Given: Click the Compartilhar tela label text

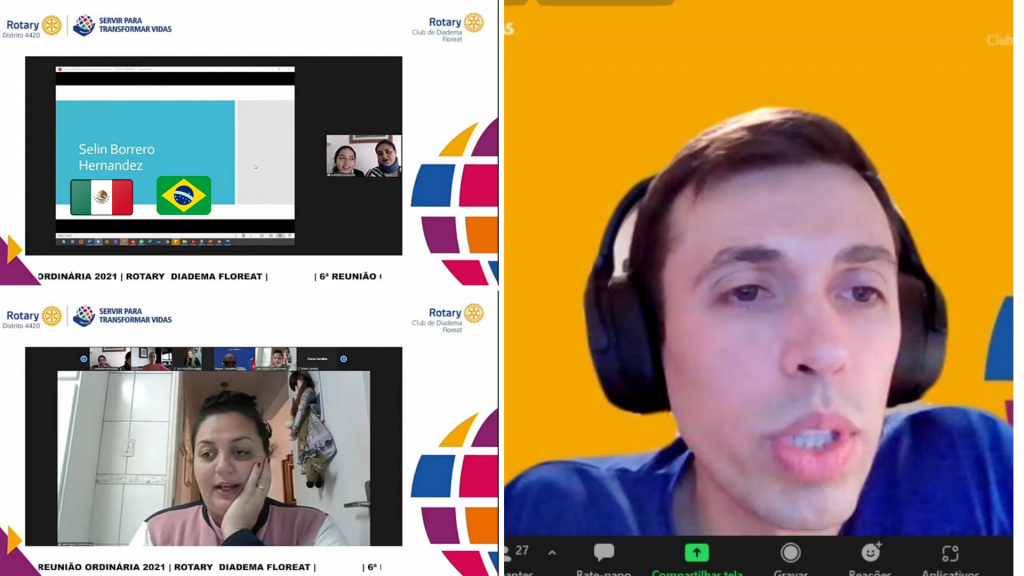Looking at the screenshot, I should pyautogui.click(x=696, y=572).
